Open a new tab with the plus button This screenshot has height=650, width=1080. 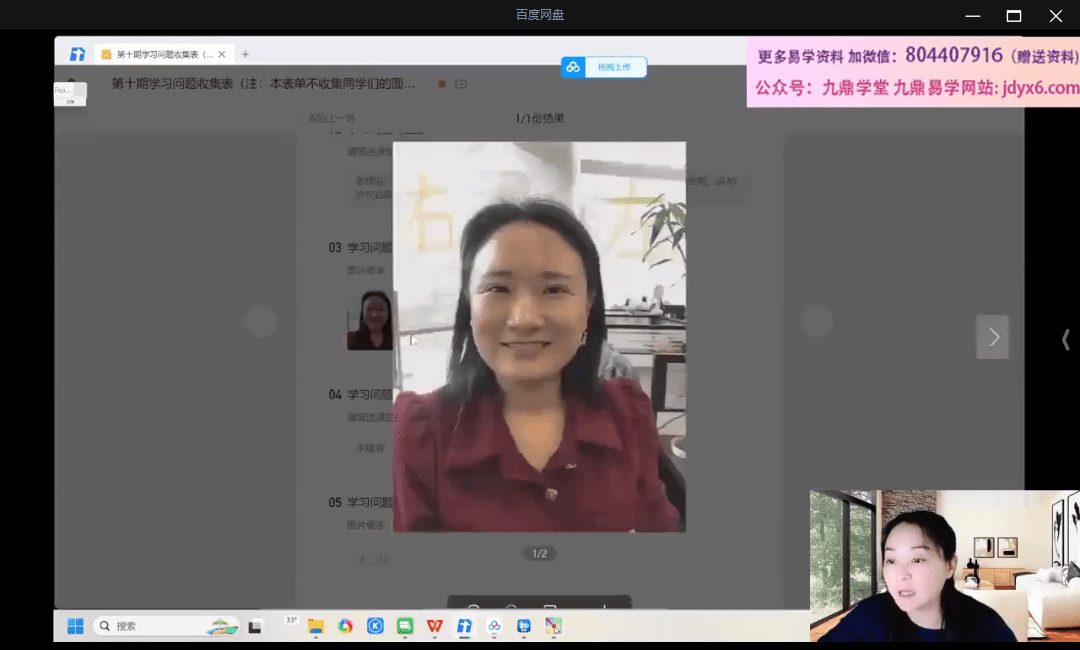click(246, 54)
